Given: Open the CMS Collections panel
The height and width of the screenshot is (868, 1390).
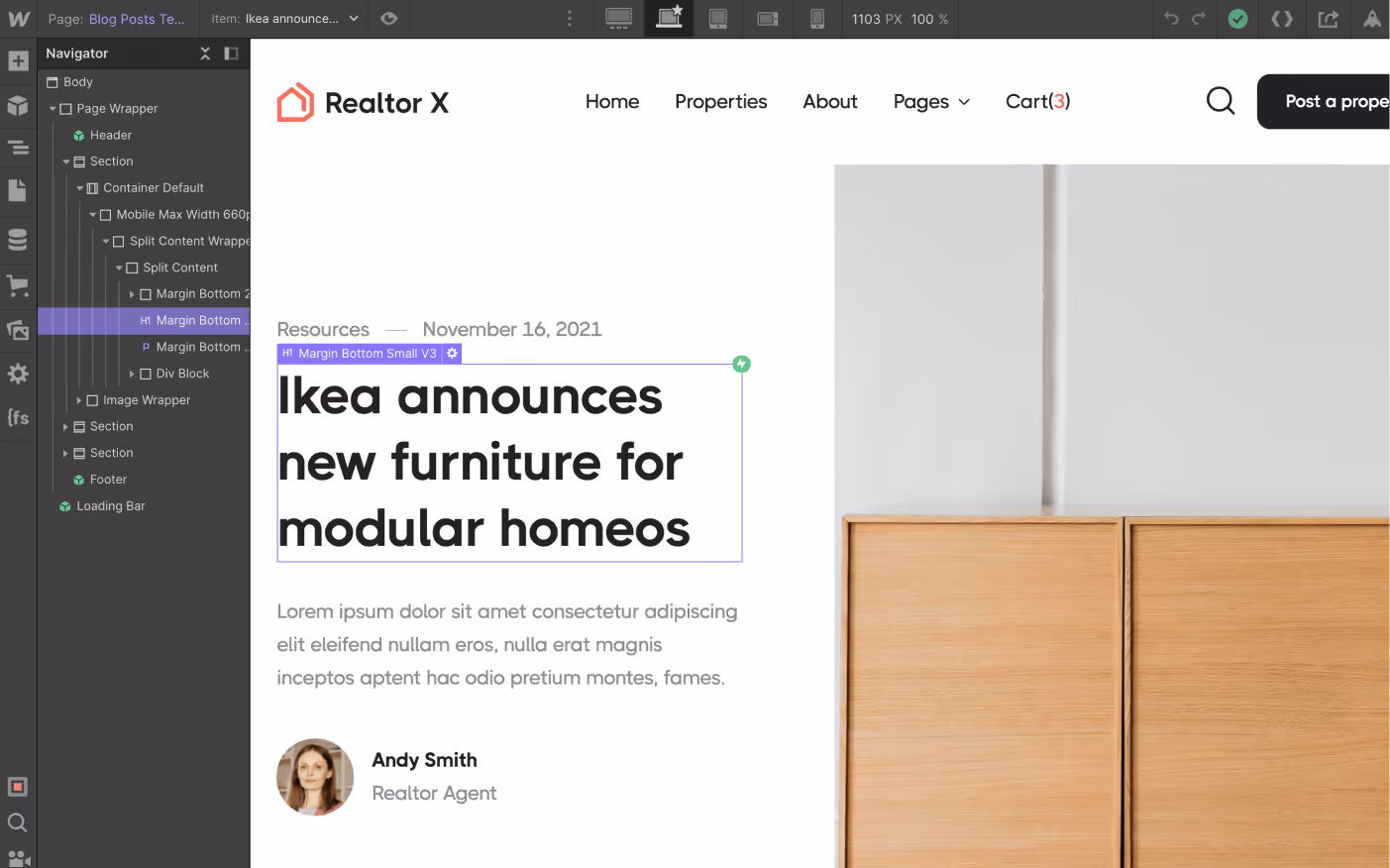Looking at the screenshot, I should click(x=18, y=240).
